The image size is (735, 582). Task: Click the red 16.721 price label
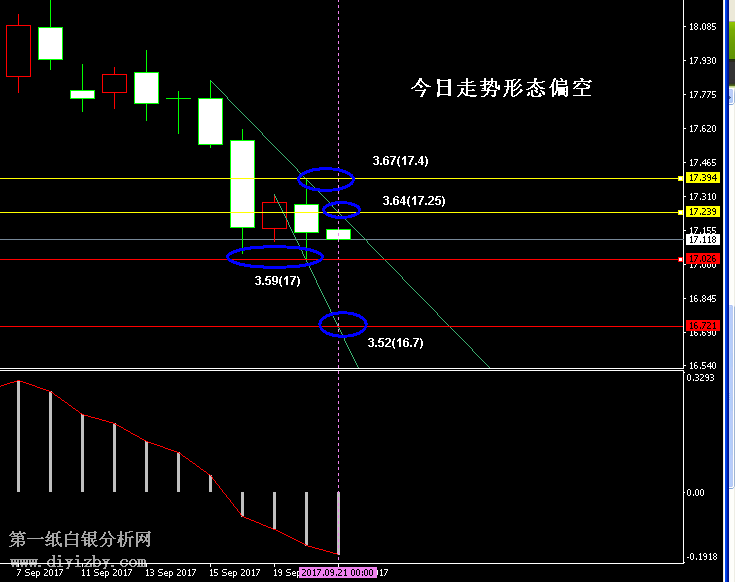(x=700, y=327)
